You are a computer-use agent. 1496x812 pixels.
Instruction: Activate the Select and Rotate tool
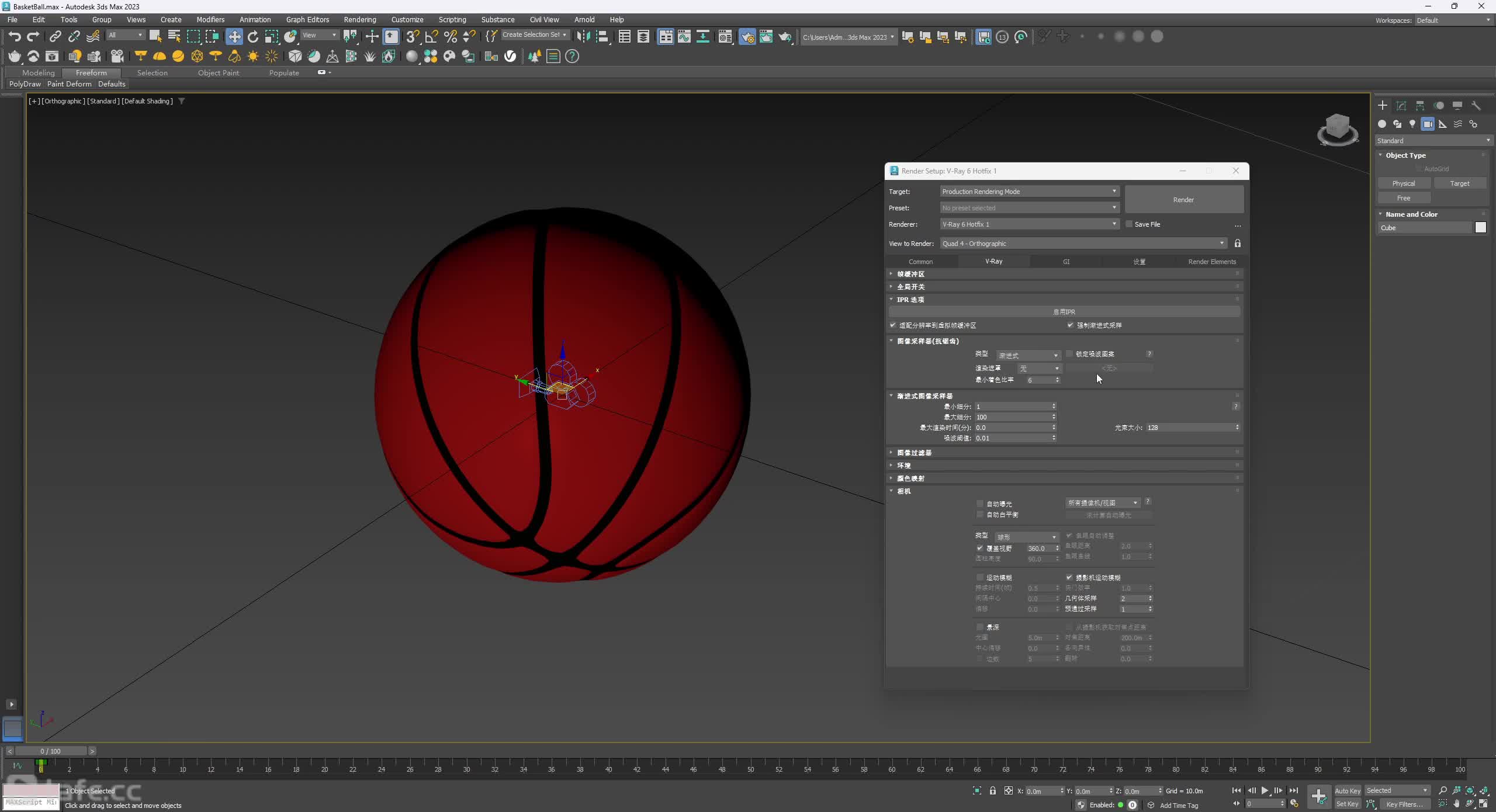[x=253, y=37]
